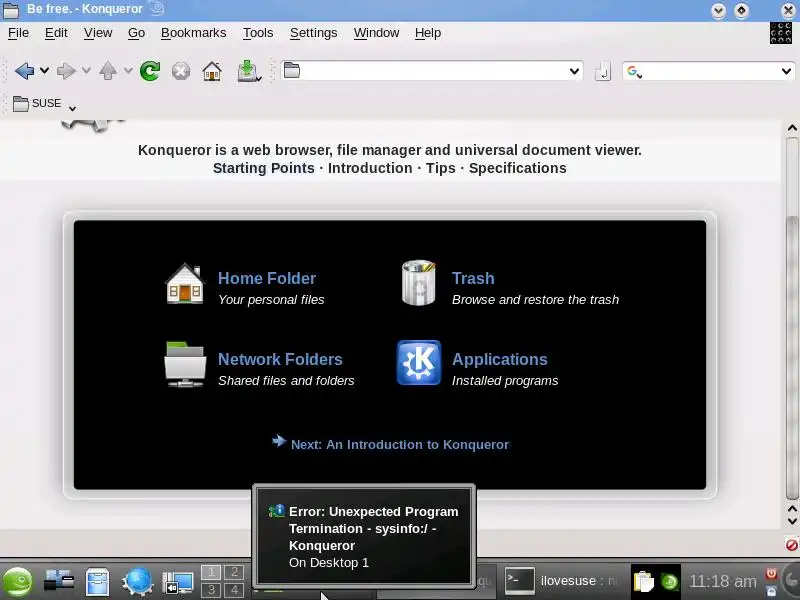
Task: Click the red blocked-popup status icon
Action: tap(791, 545)
